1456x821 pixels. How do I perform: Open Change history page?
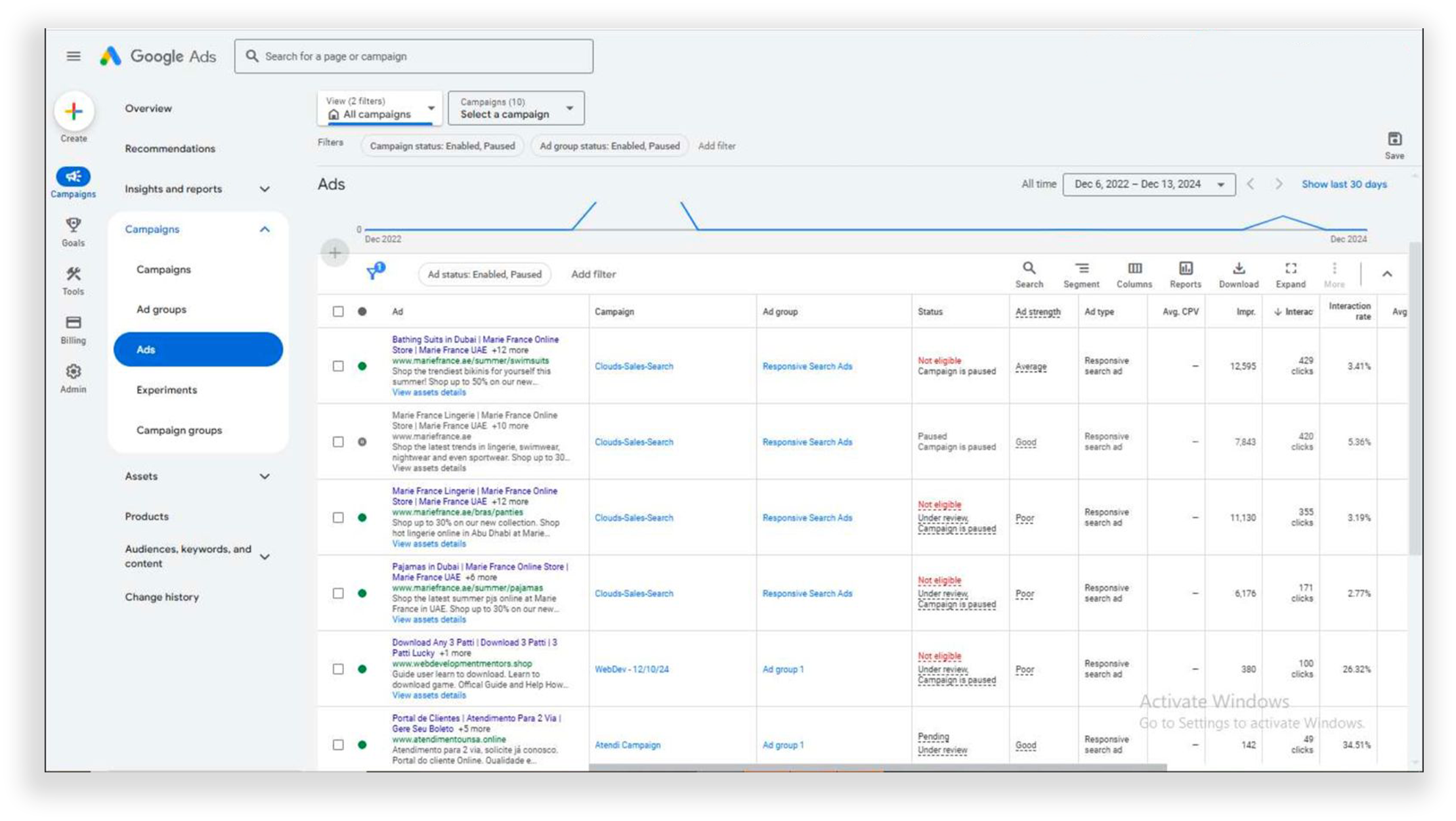[x=161, y=597]
